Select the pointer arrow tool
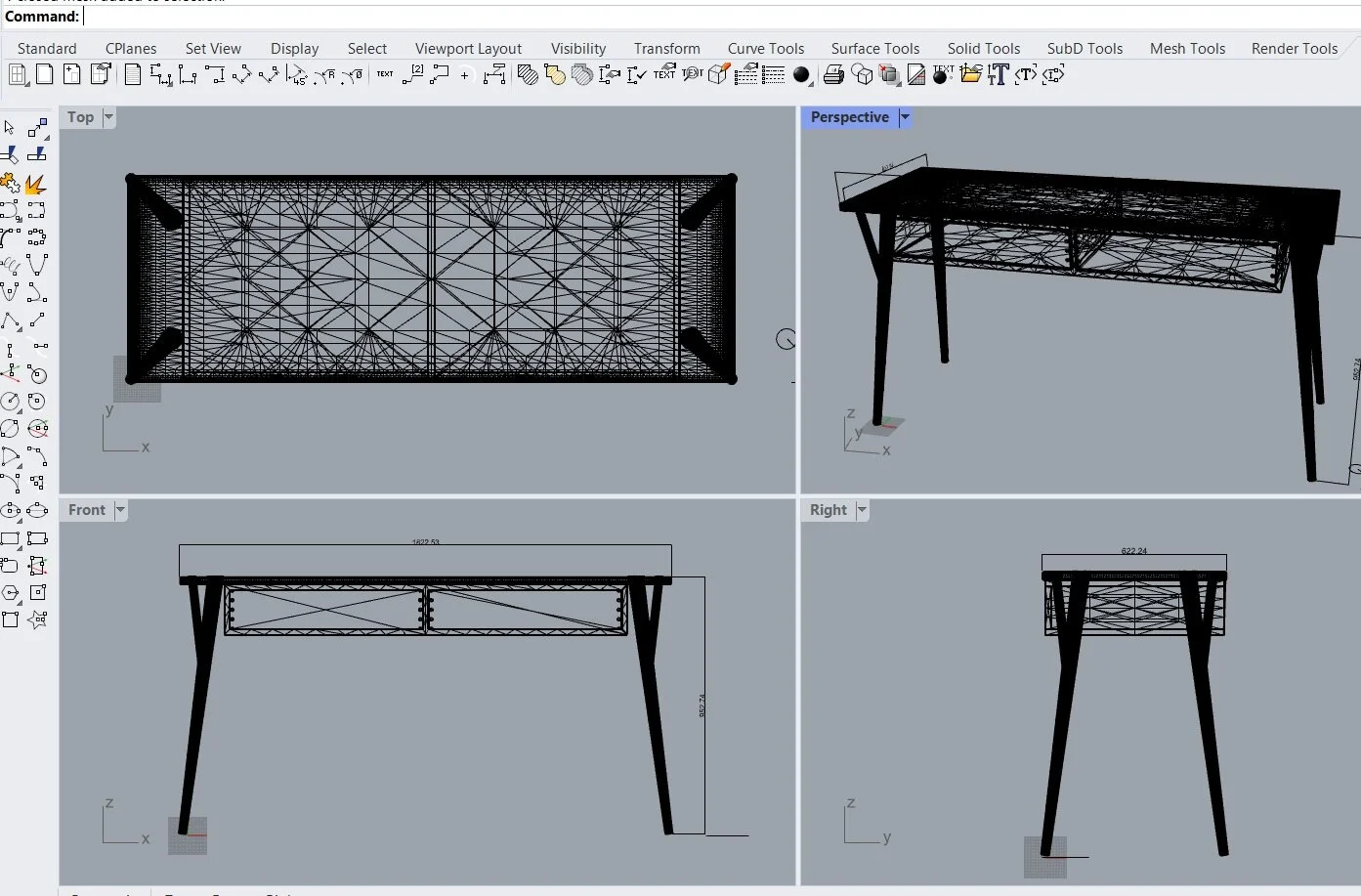Image resolution: width=1361 pixels, height=896 pixels. click(x=10, y=128)
